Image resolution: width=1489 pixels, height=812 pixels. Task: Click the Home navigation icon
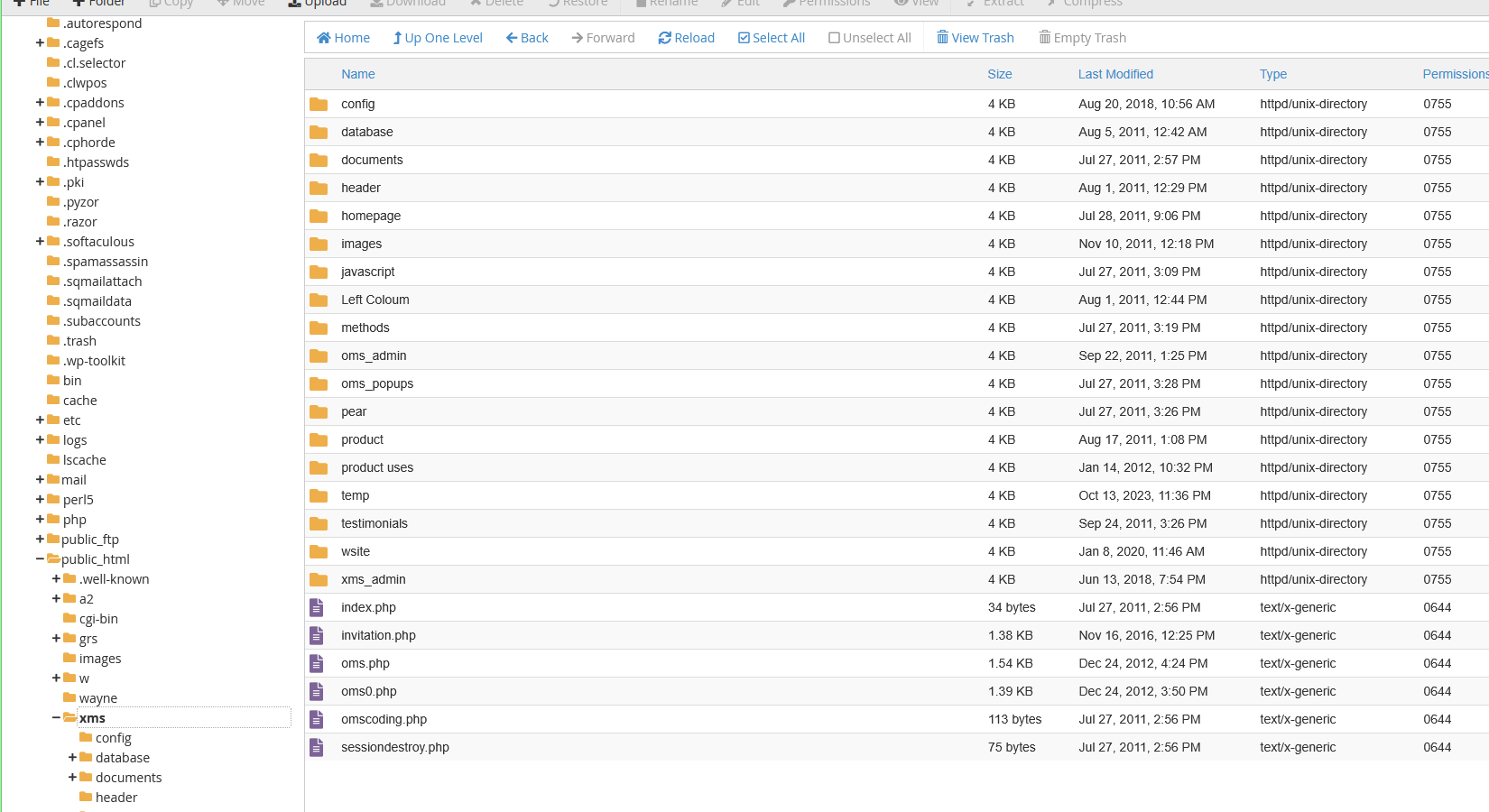pos(324,38)
